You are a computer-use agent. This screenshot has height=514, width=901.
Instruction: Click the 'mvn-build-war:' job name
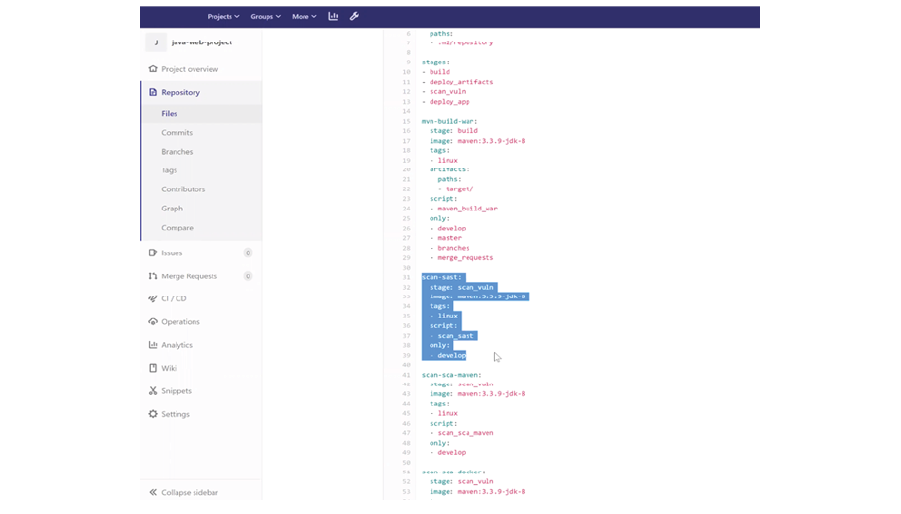click(449, 121)
